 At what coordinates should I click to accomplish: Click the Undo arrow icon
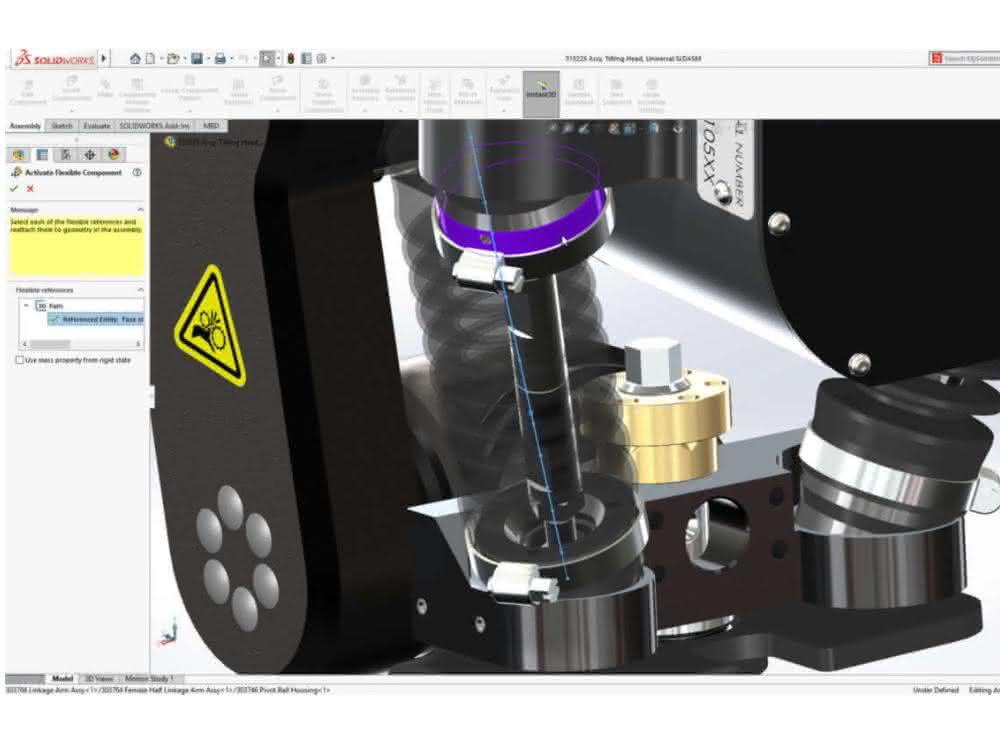(x=244, y=59)
